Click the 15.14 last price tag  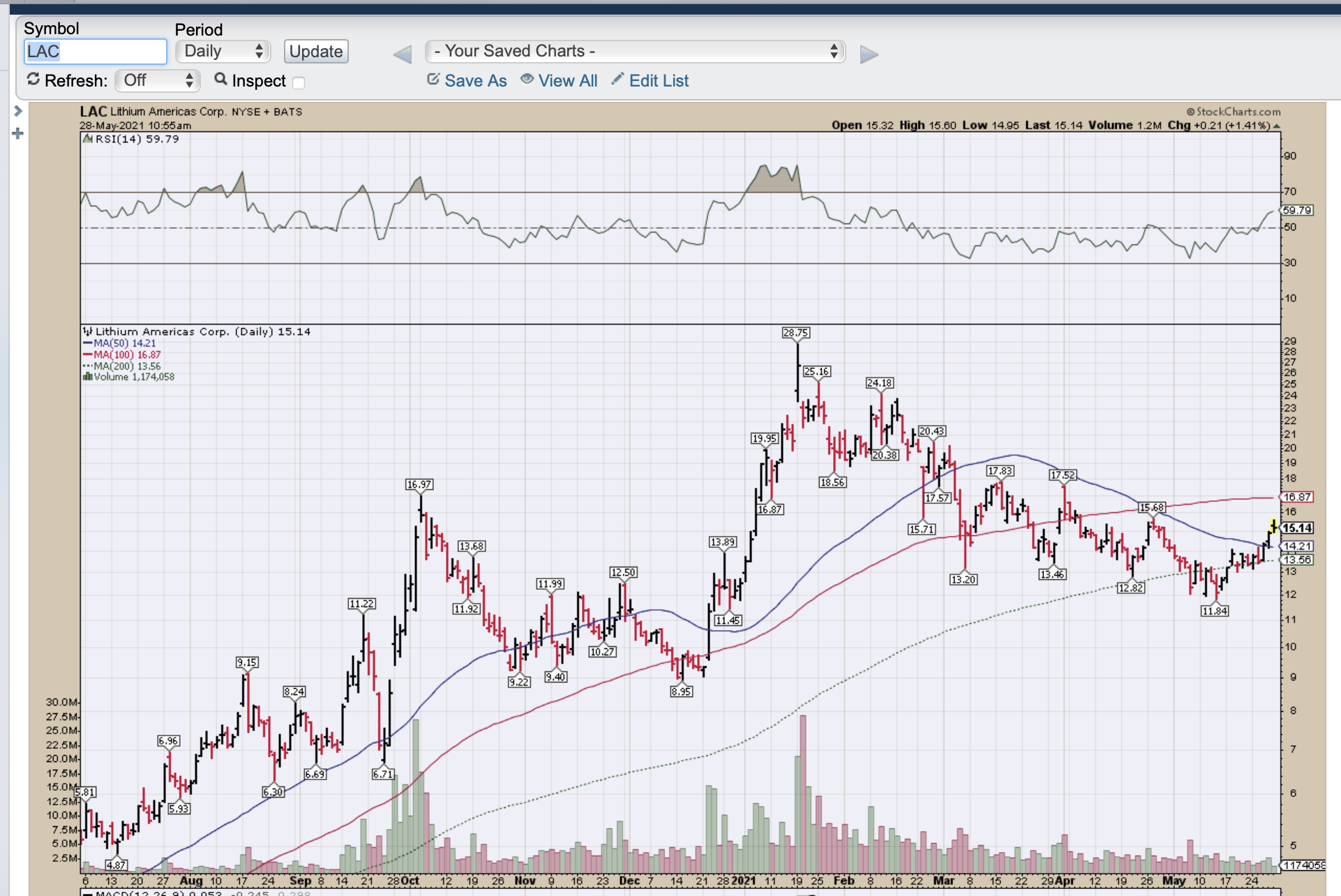click(1298, 528)
